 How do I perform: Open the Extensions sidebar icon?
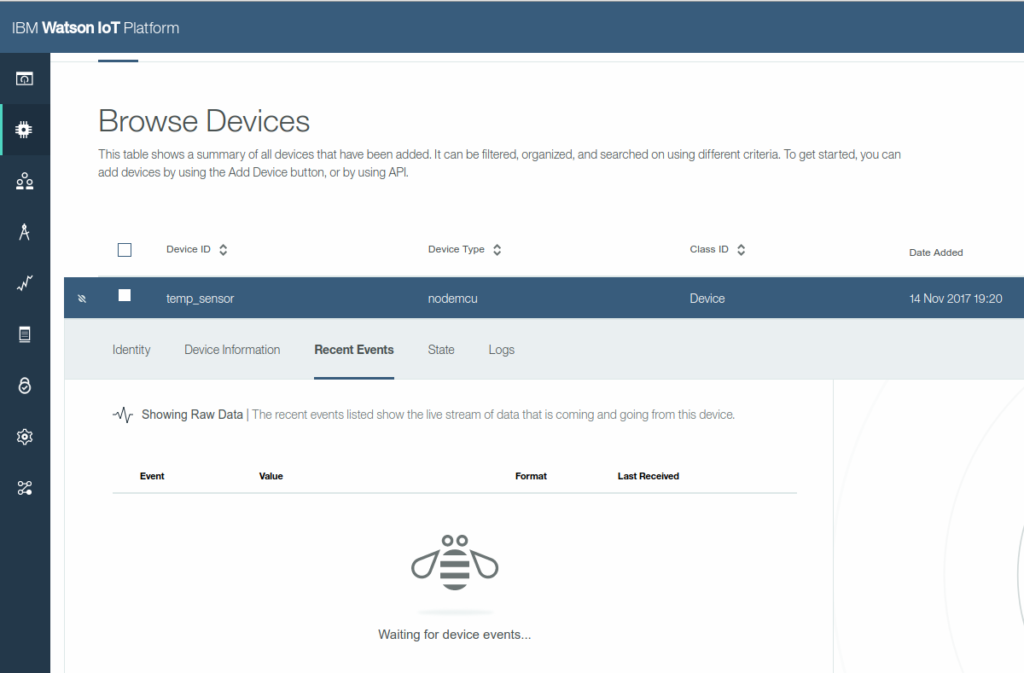[25, 488]
